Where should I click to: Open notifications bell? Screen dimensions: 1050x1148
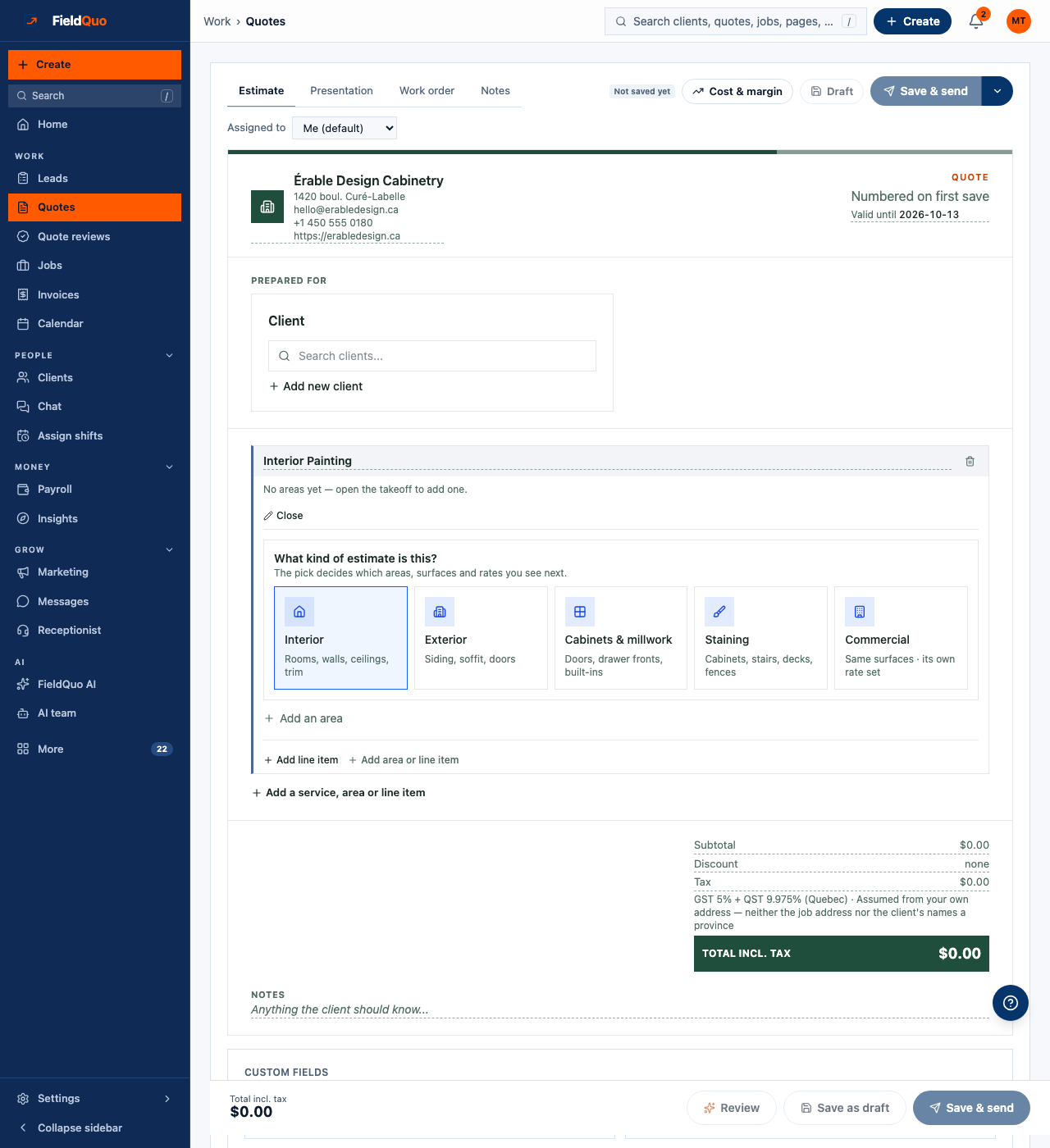[x=976, y=21]
